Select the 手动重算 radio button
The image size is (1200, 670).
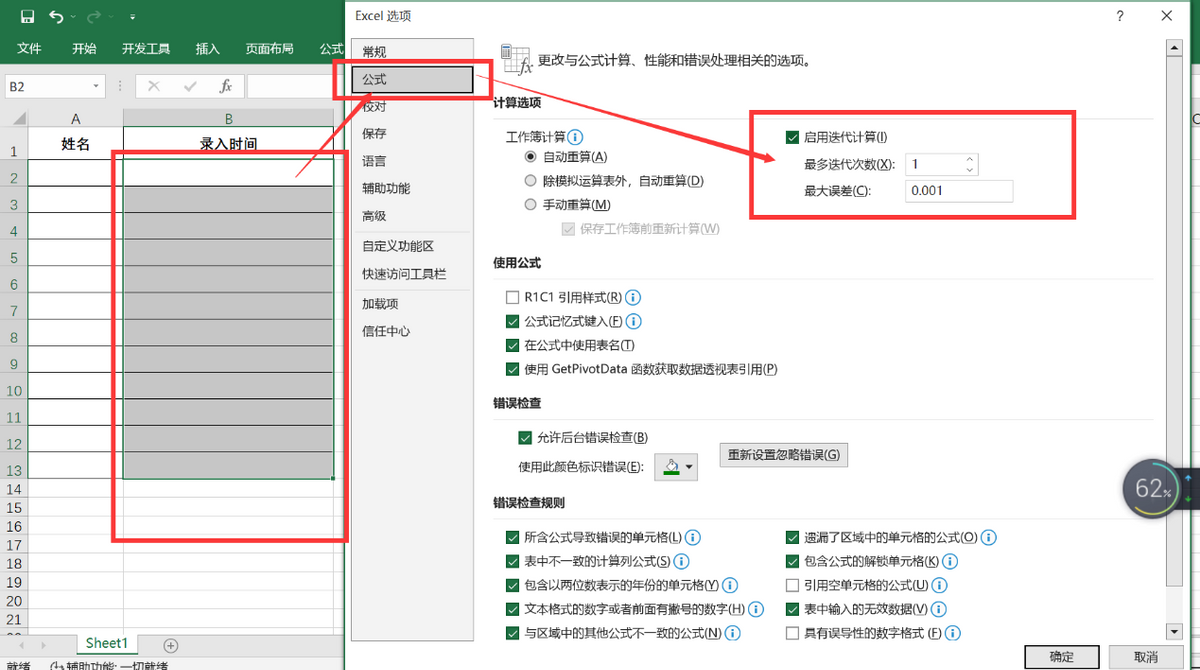point(531,205)
